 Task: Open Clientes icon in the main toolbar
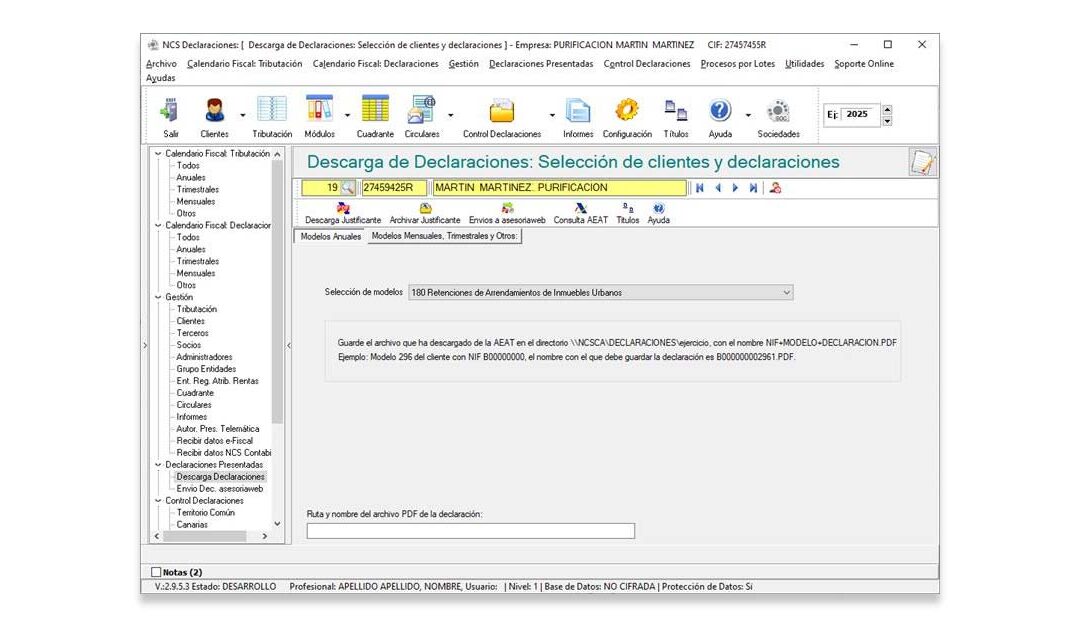214,110
